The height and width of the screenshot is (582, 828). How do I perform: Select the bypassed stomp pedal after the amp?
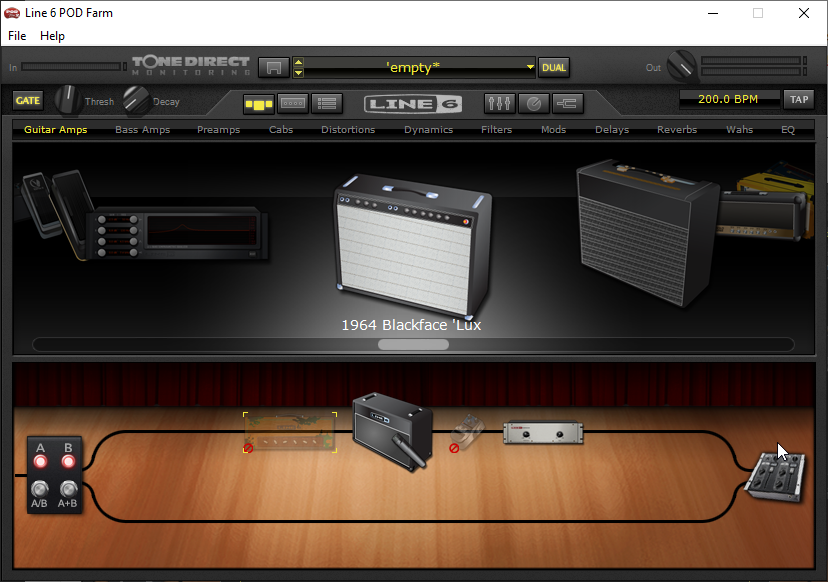[x=467, y=432]
